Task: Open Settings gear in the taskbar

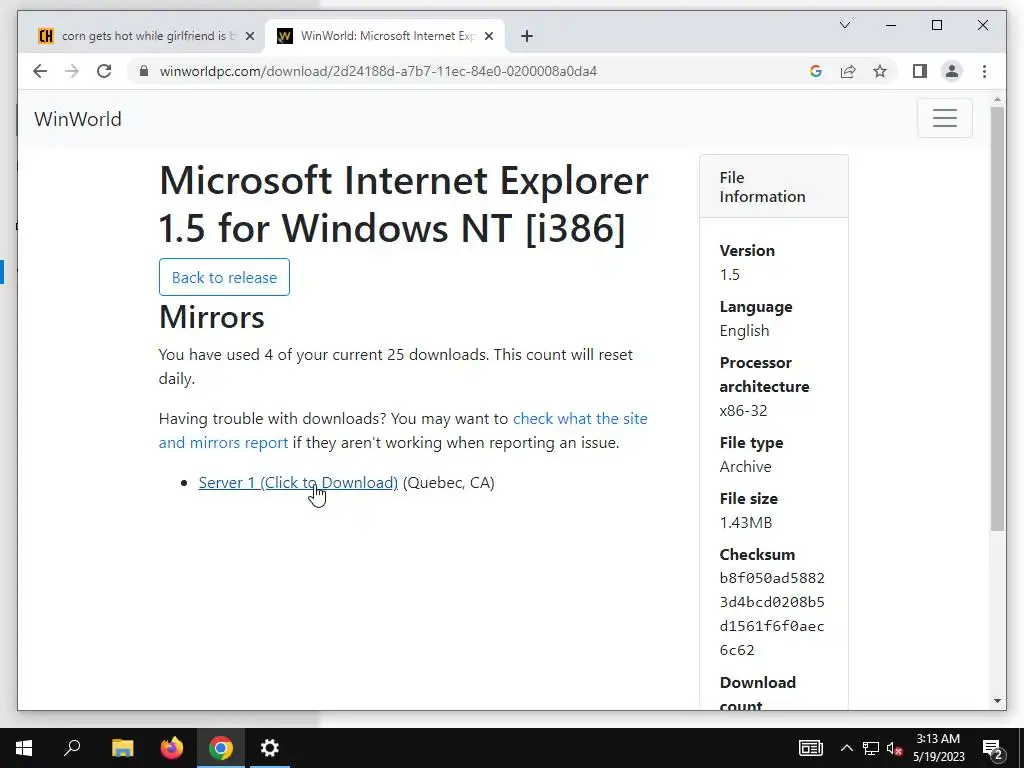Action: click(270, 748)
